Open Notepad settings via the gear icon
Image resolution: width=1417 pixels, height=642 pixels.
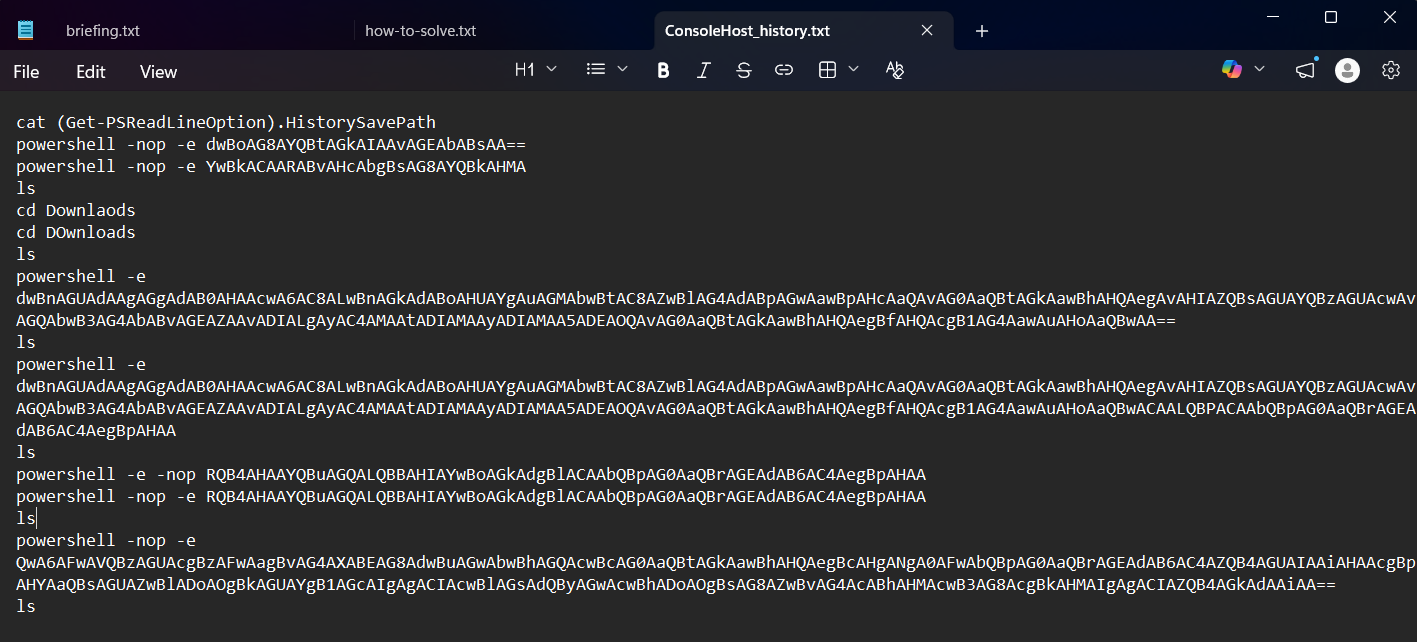(1391, 70)
